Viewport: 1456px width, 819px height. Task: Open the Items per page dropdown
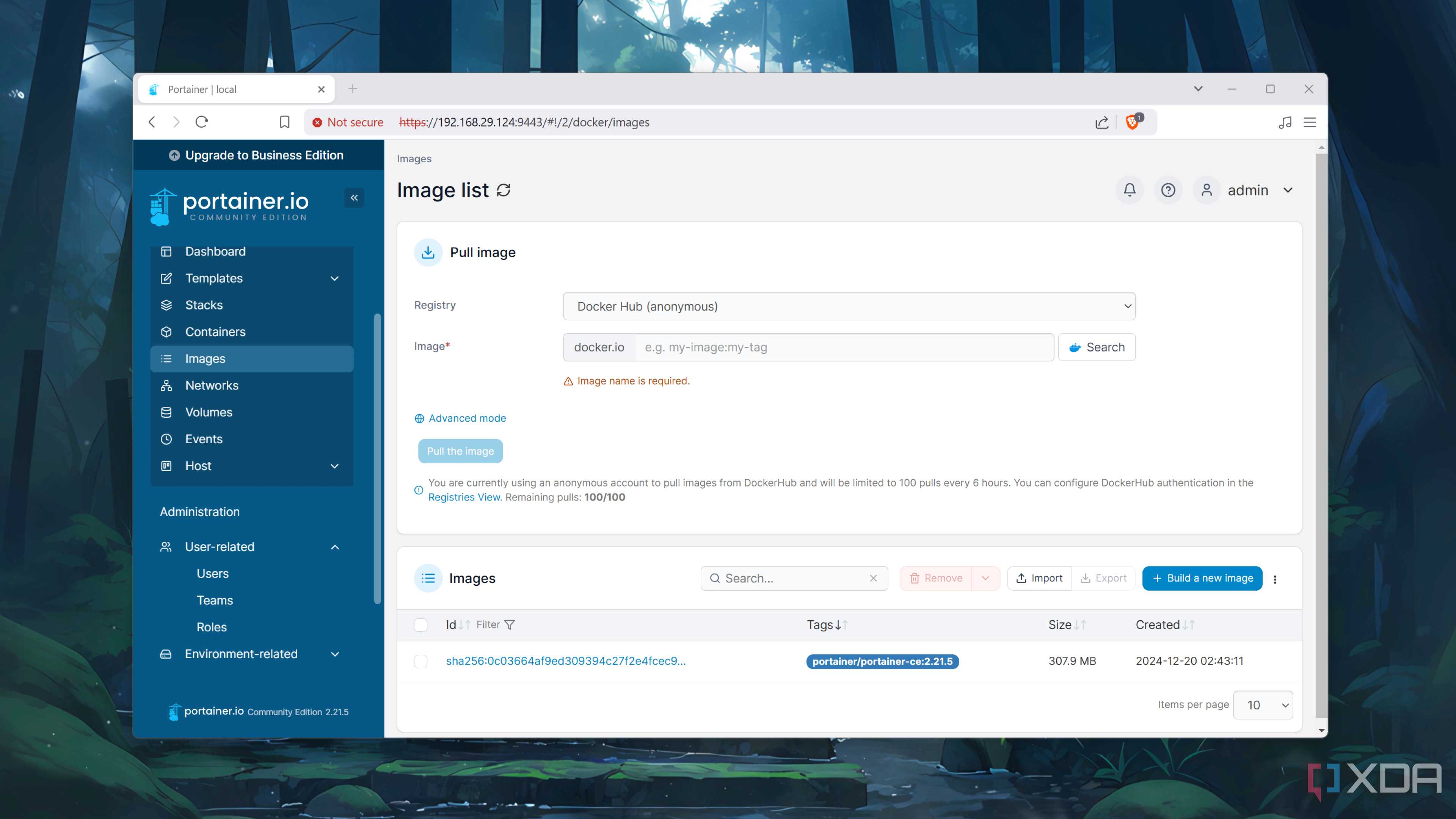click(x=1263, y=705)
